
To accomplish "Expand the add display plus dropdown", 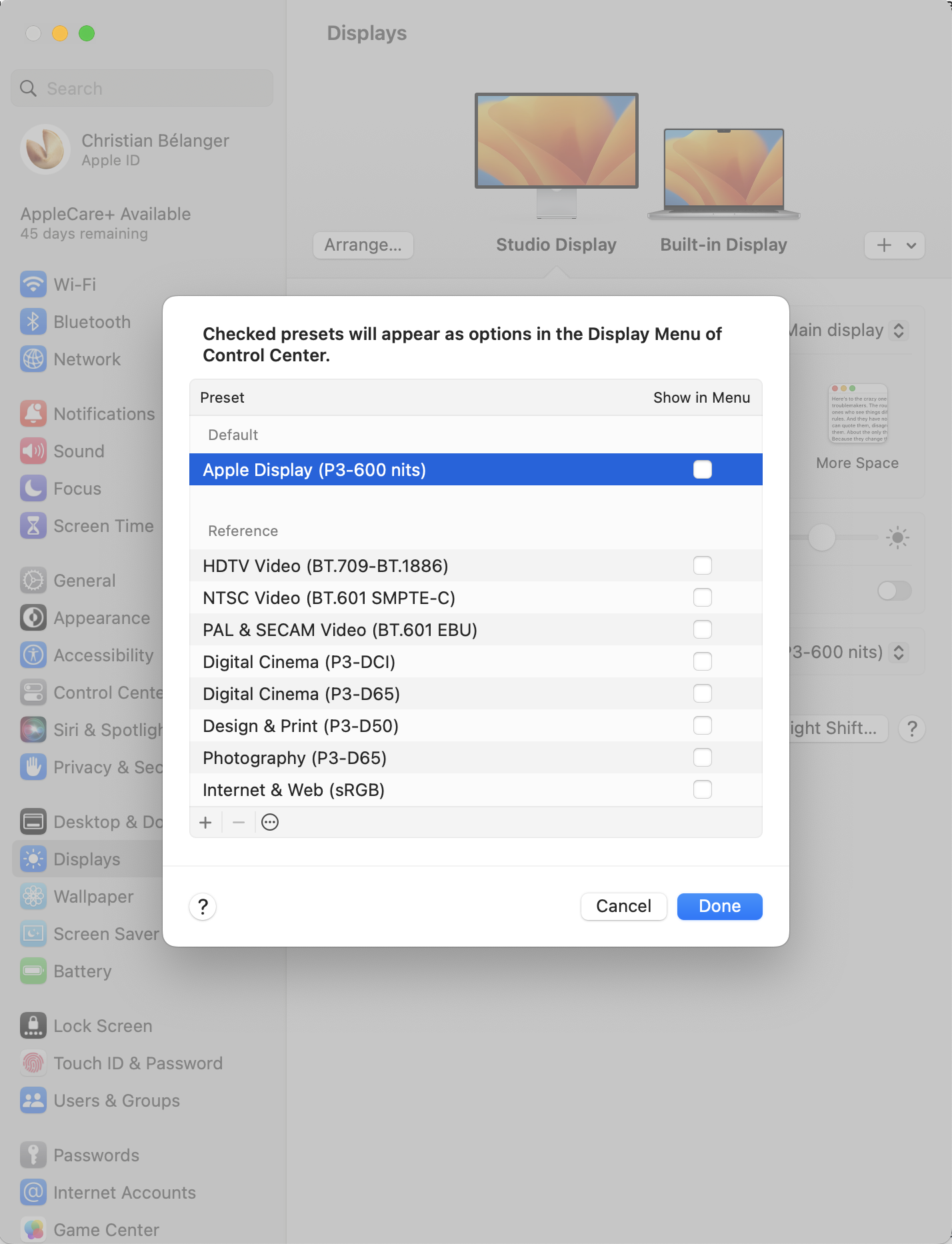I will coord(895,245).
